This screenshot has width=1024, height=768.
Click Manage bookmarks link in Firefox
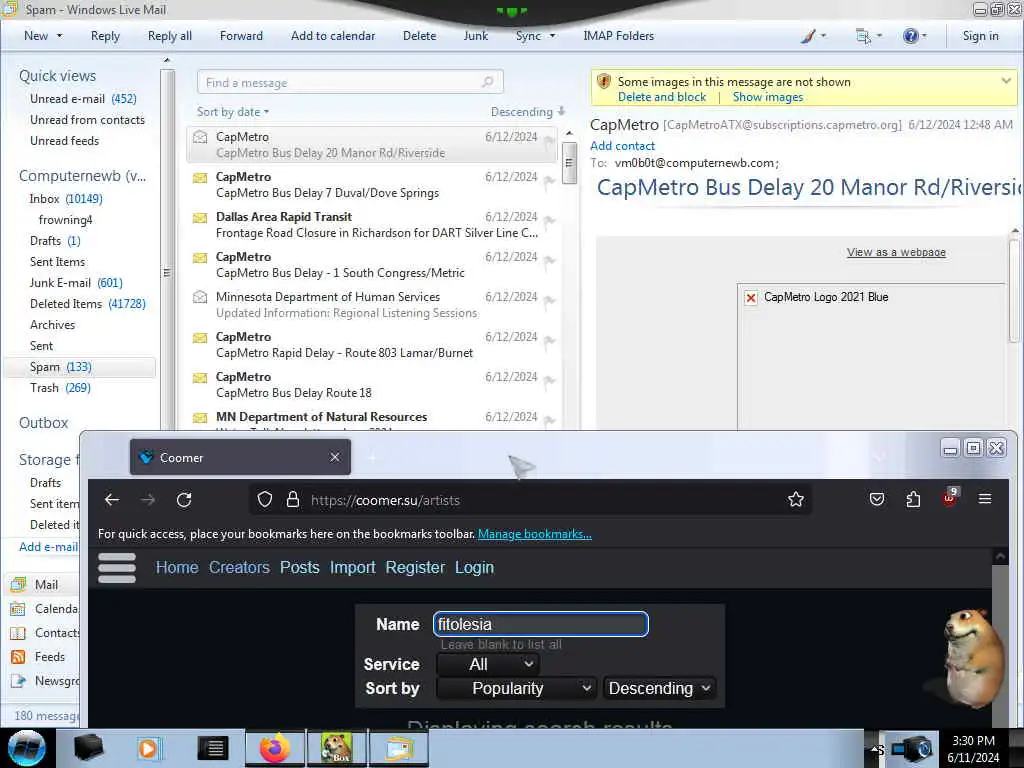(x=535, y=534)
